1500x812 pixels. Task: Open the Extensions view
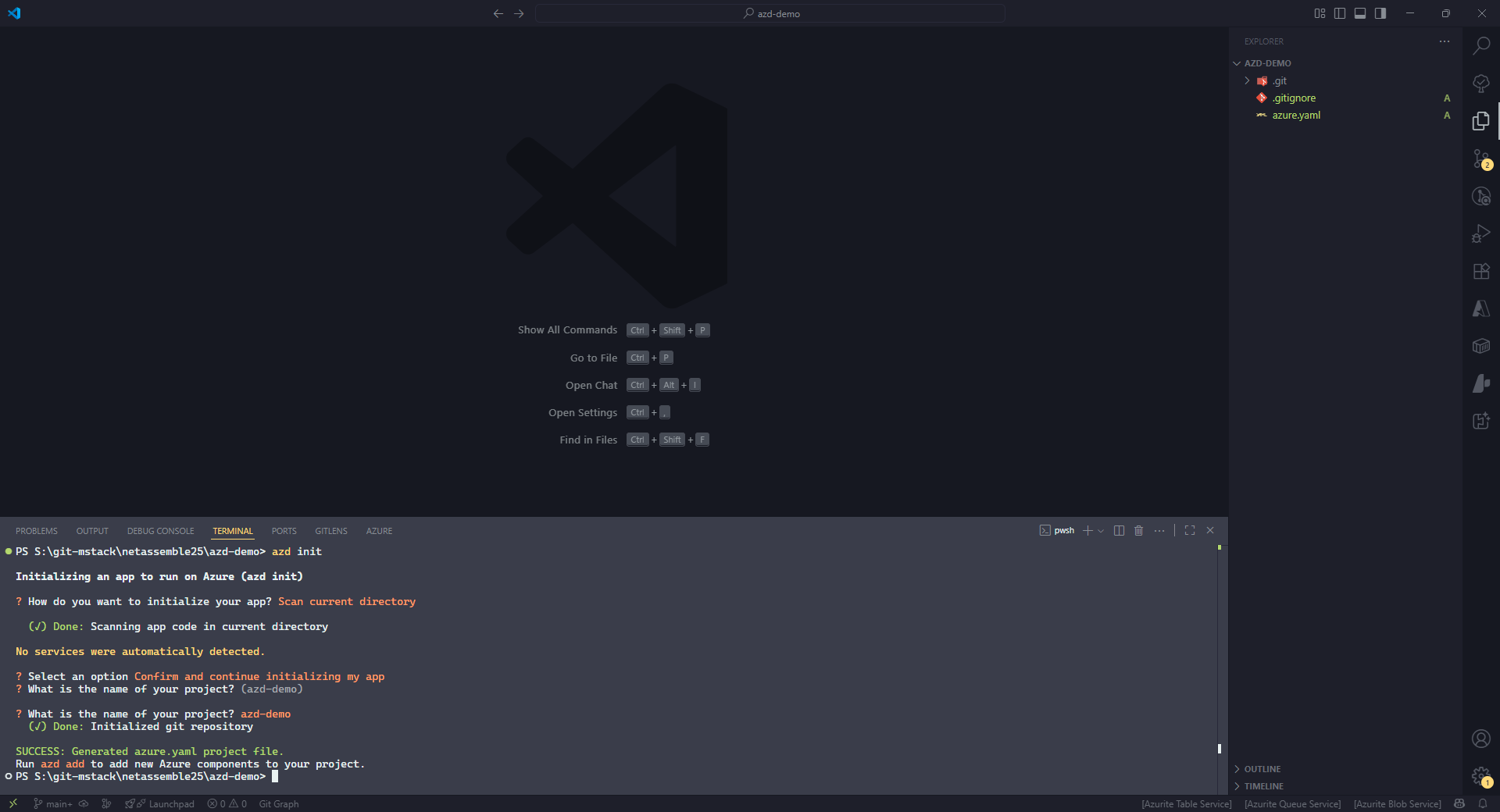pyautogui.click(x=1481, y=271)
